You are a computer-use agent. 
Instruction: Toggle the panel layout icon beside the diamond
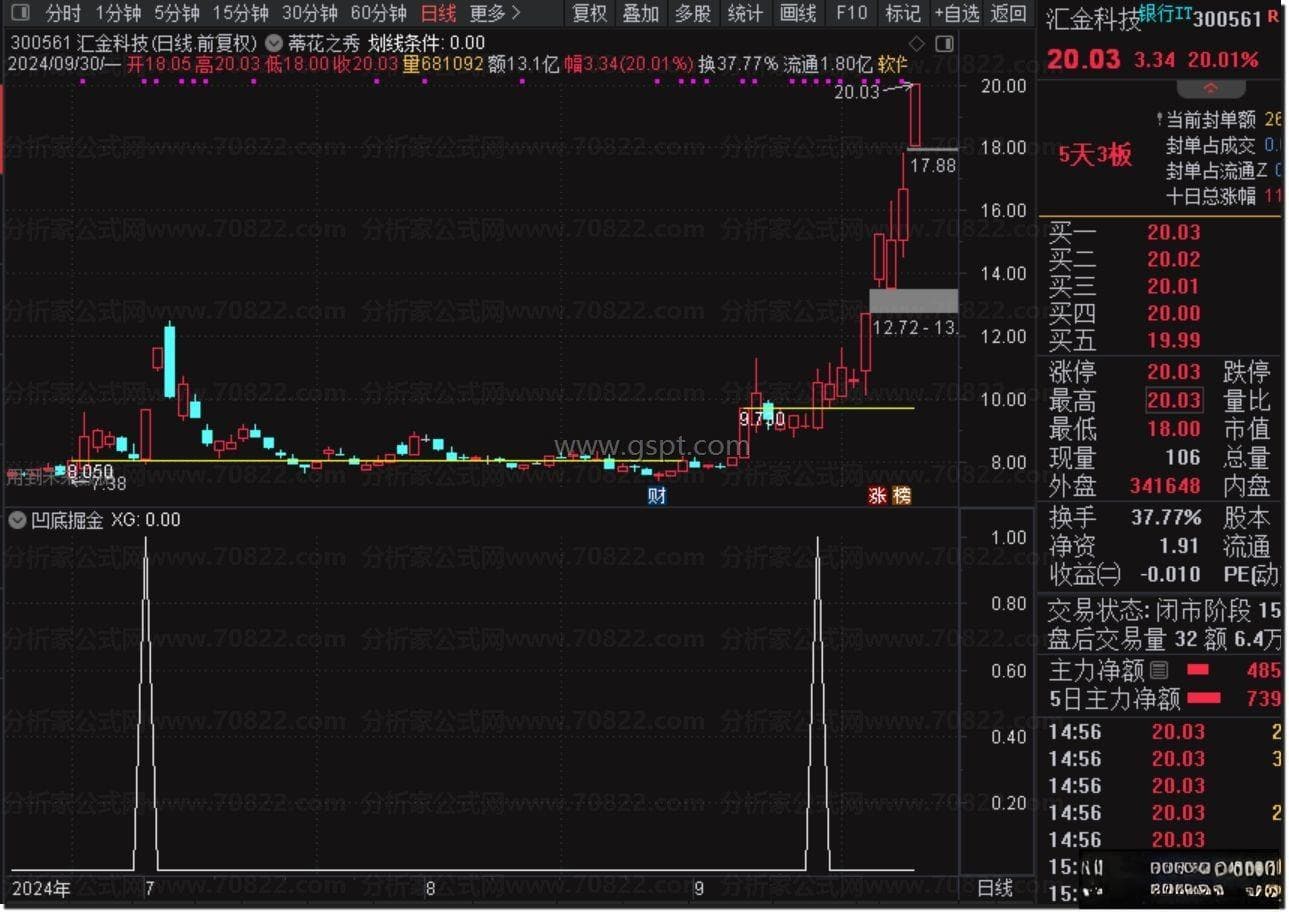(944, 43)
